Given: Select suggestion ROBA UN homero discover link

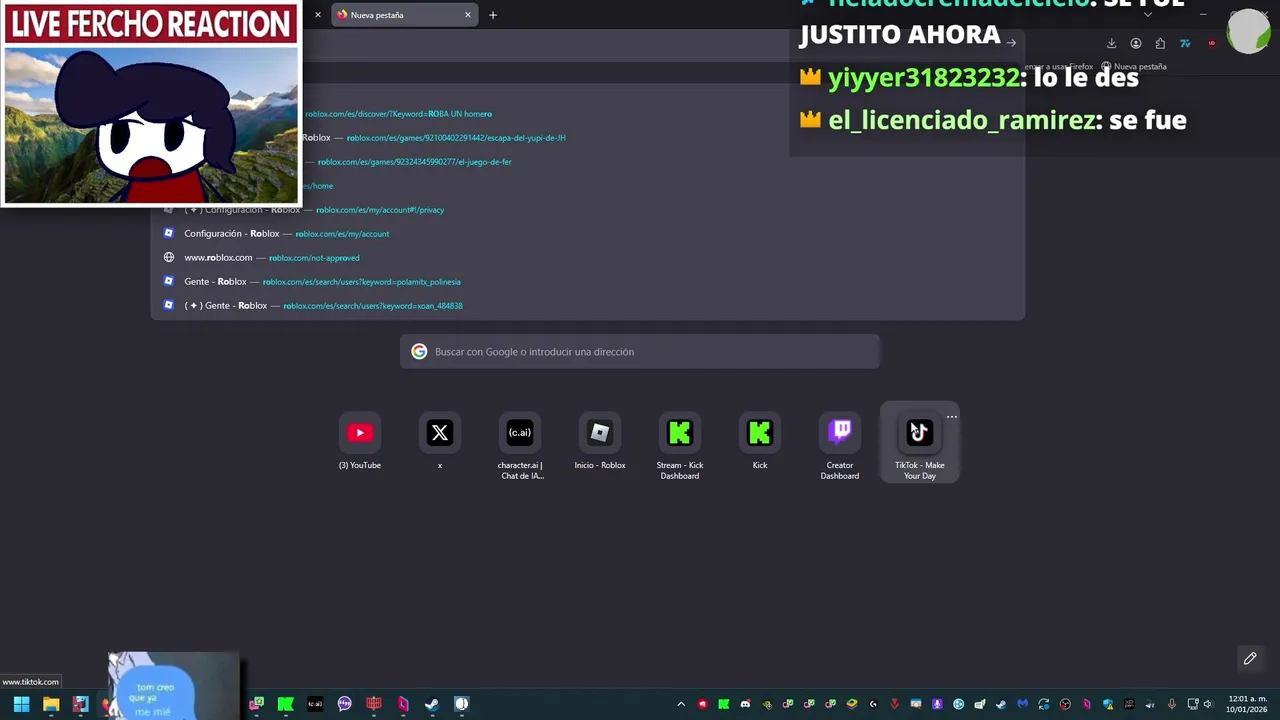Looking at the screenshot, I should pos(588,114).
